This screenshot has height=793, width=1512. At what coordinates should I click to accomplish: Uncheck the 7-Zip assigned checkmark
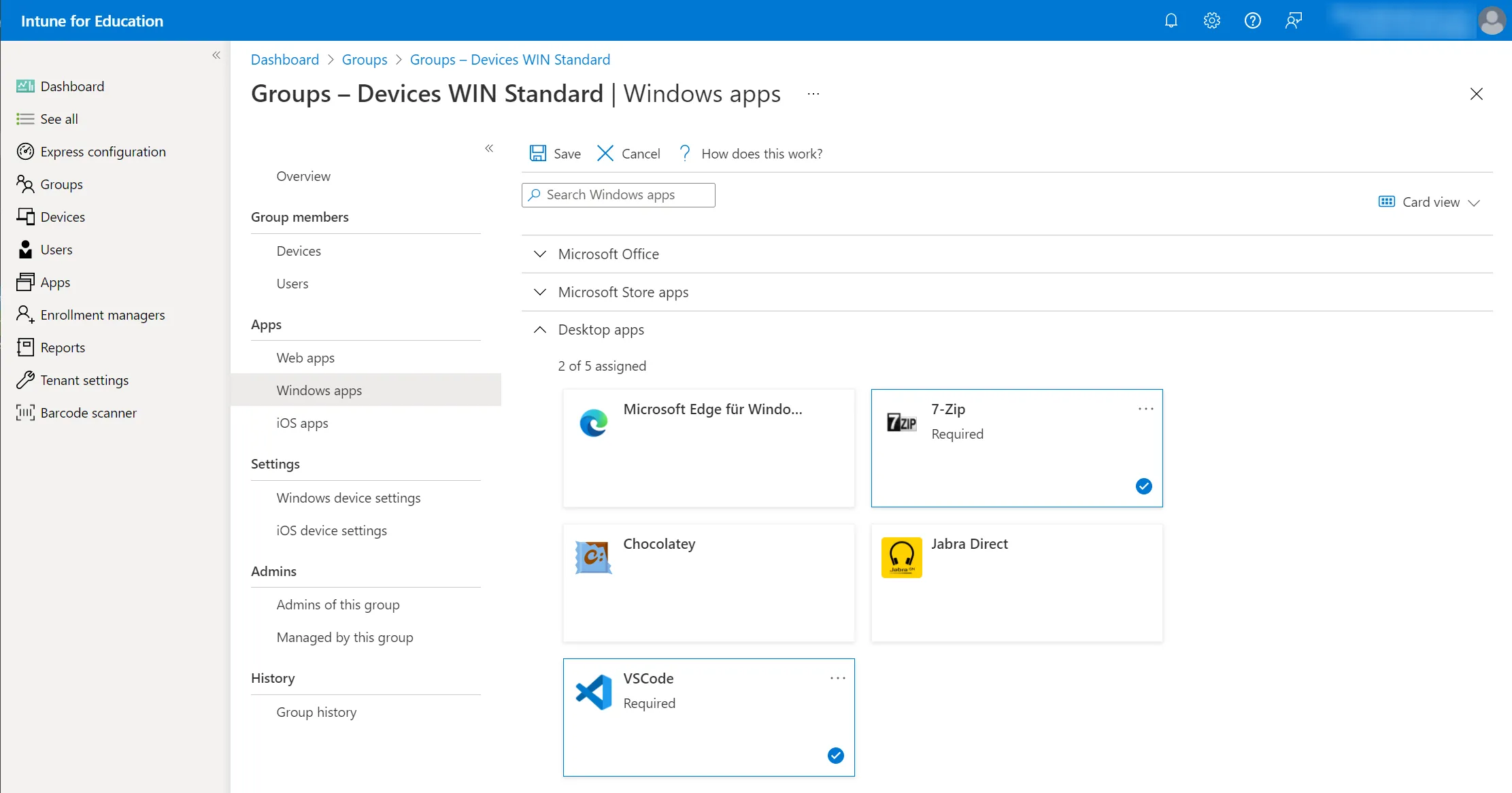[1143, 486]
